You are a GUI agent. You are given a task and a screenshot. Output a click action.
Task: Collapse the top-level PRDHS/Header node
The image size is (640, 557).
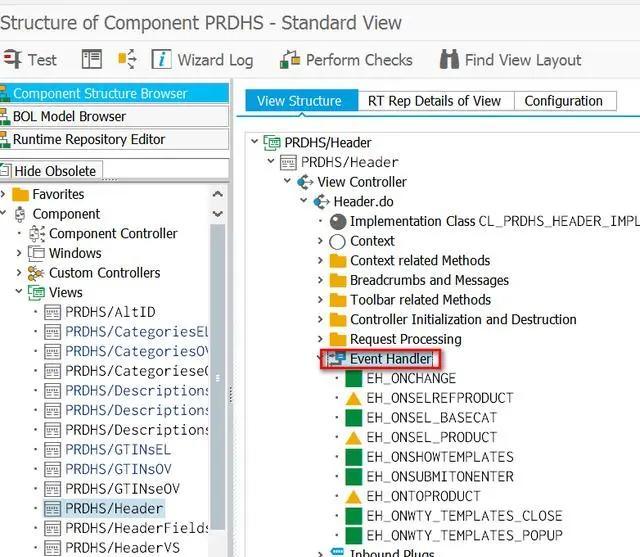click(x=255, y=142)
